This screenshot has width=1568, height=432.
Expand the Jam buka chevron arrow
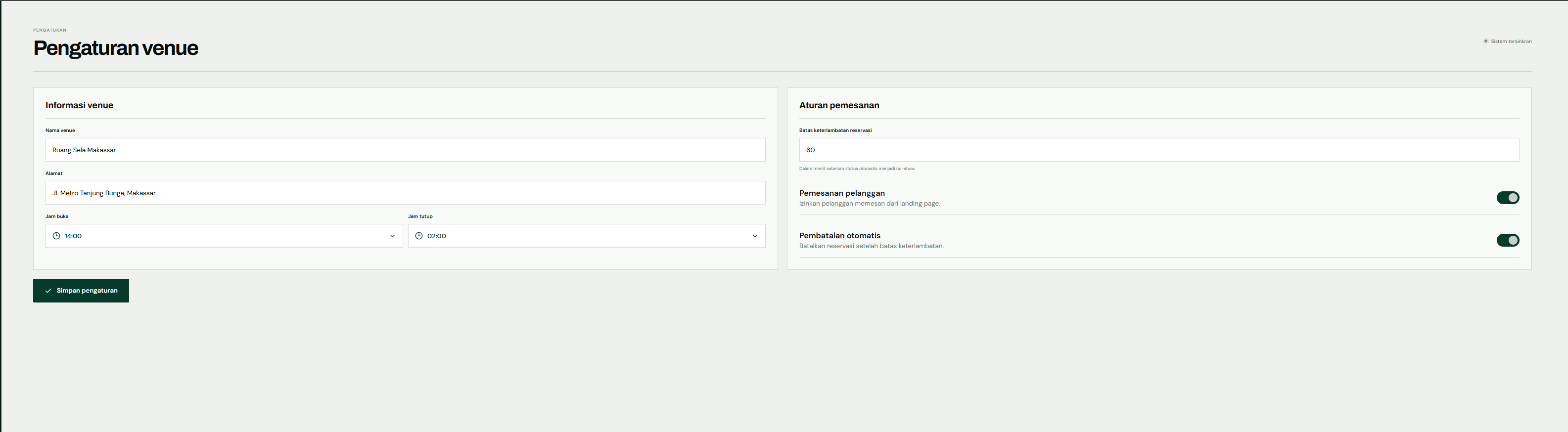pyautogui.click(x=392, y=236)
